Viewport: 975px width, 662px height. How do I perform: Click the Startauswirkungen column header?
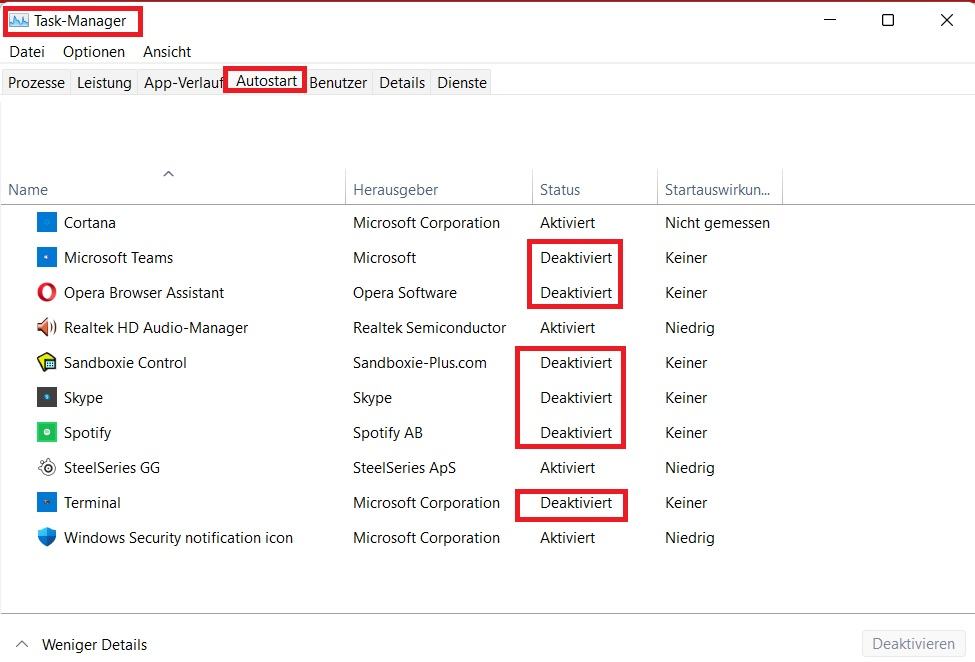click(719, 190)
